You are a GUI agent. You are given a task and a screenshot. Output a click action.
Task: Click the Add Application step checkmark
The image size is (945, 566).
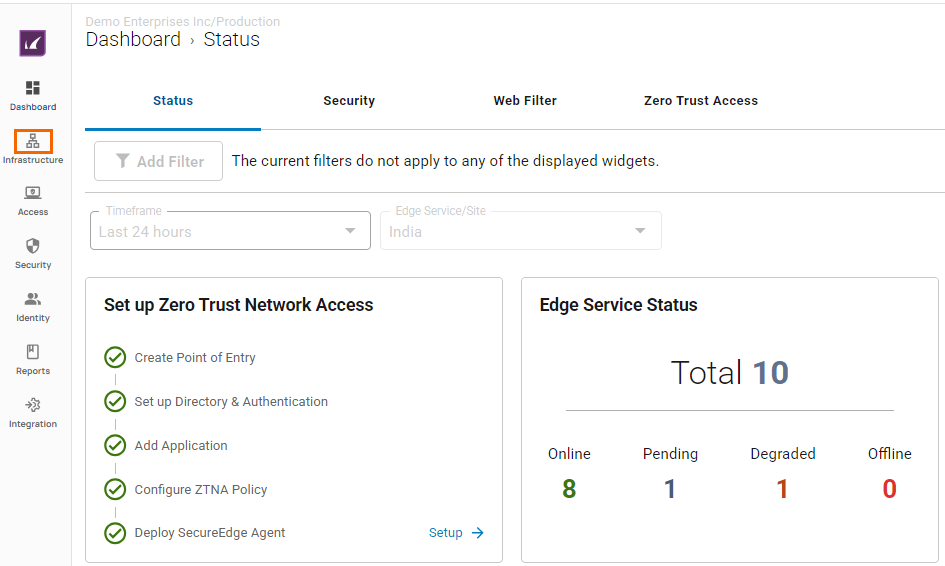115,446
